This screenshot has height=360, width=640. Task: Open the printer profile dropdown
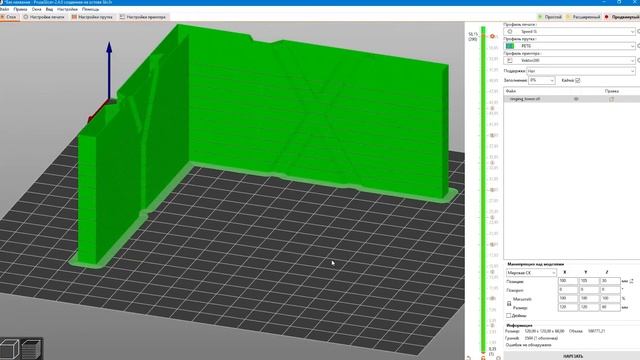570,60
